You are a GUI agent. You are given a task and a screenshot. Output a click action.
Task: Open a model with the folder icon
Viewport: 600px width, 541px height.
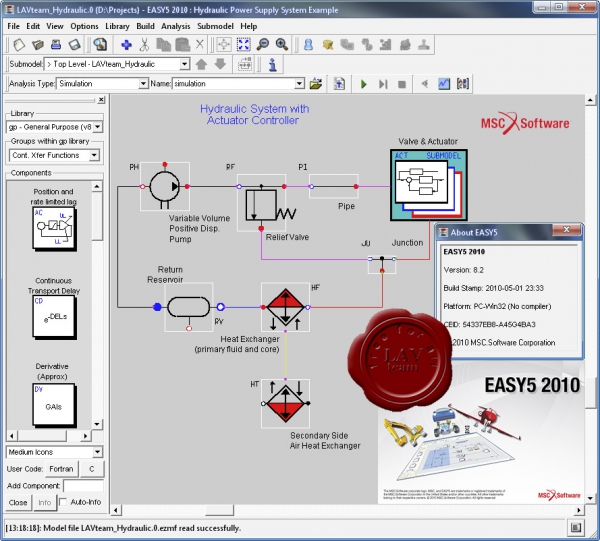point(38,45)
